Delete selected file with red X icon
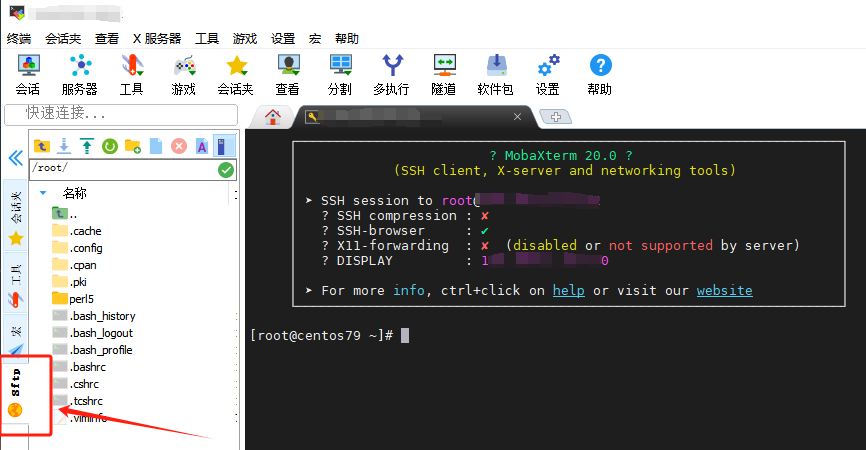This screenshot has height=450, width=866. [179, 146]
